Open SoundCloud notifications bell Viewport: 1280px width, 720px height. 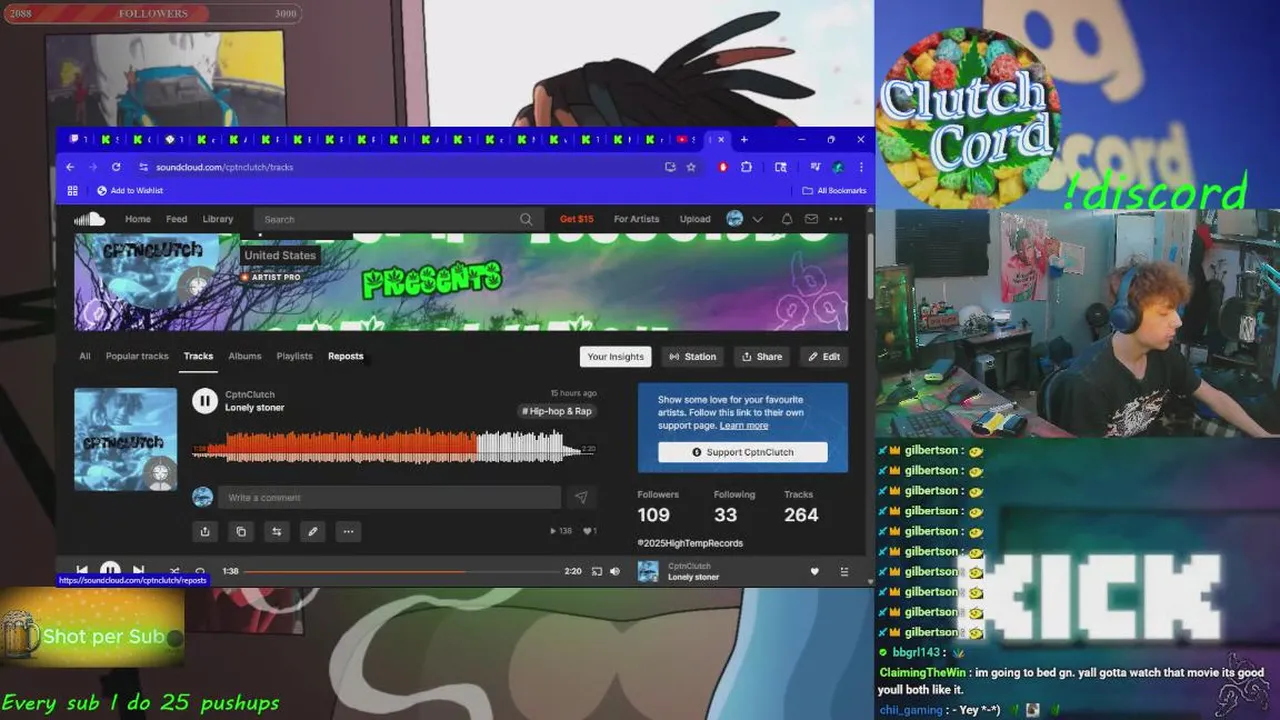pos(787,219)
